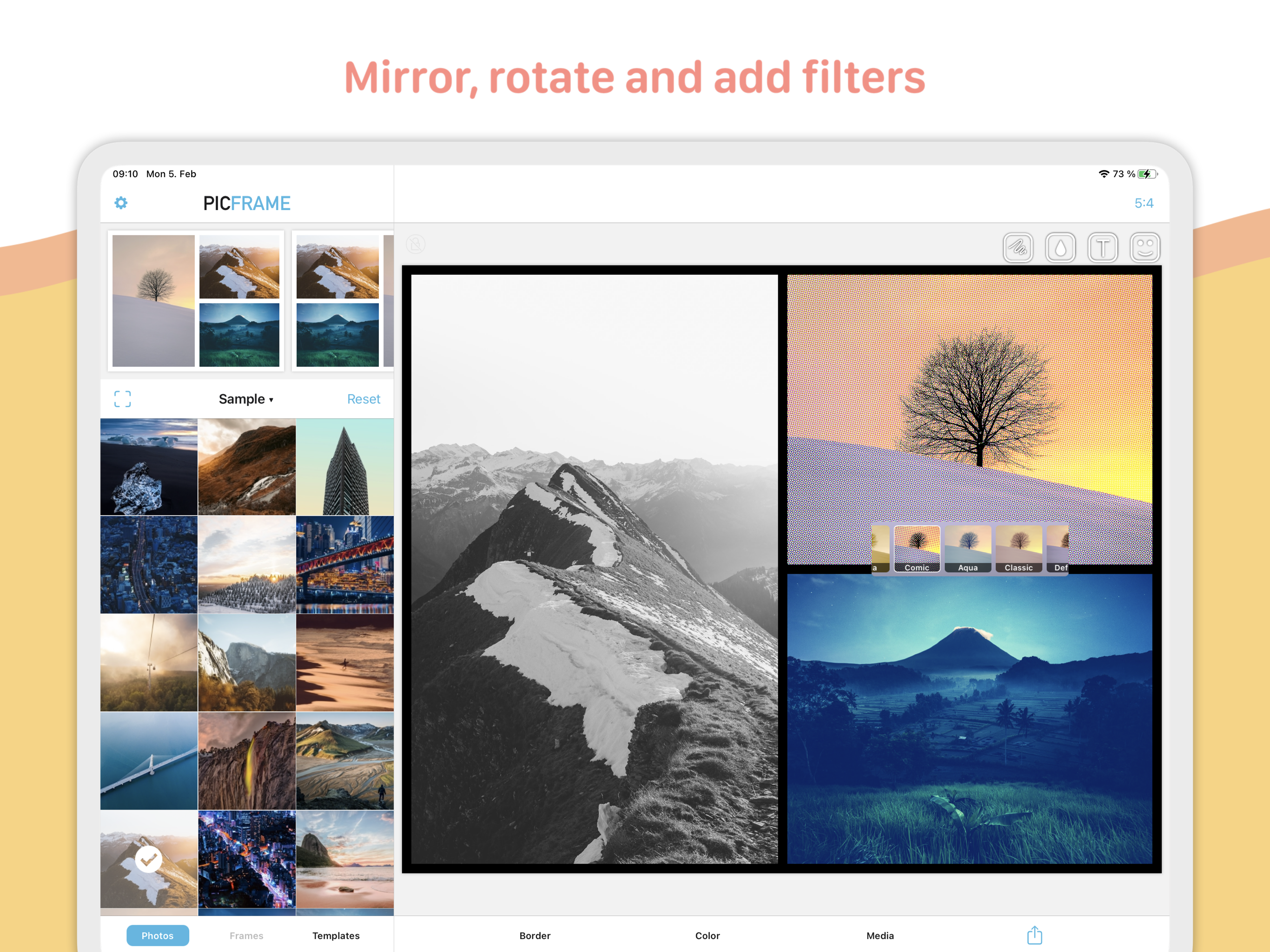
Task: Select the brown hillside sample photo
Action: point(247,466)
